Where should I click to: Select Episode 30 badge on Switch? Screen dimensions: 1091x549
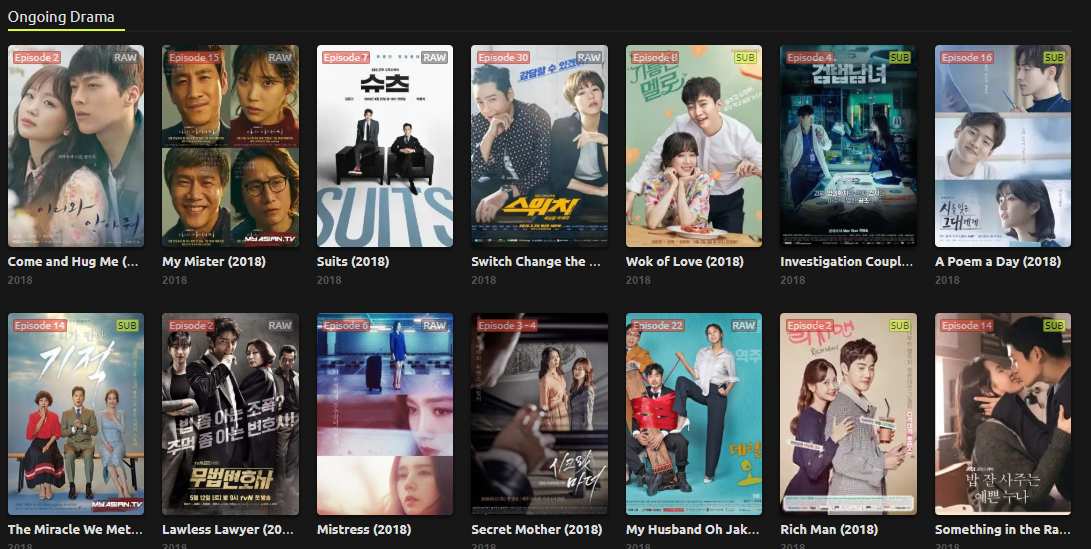click(503, 58)
